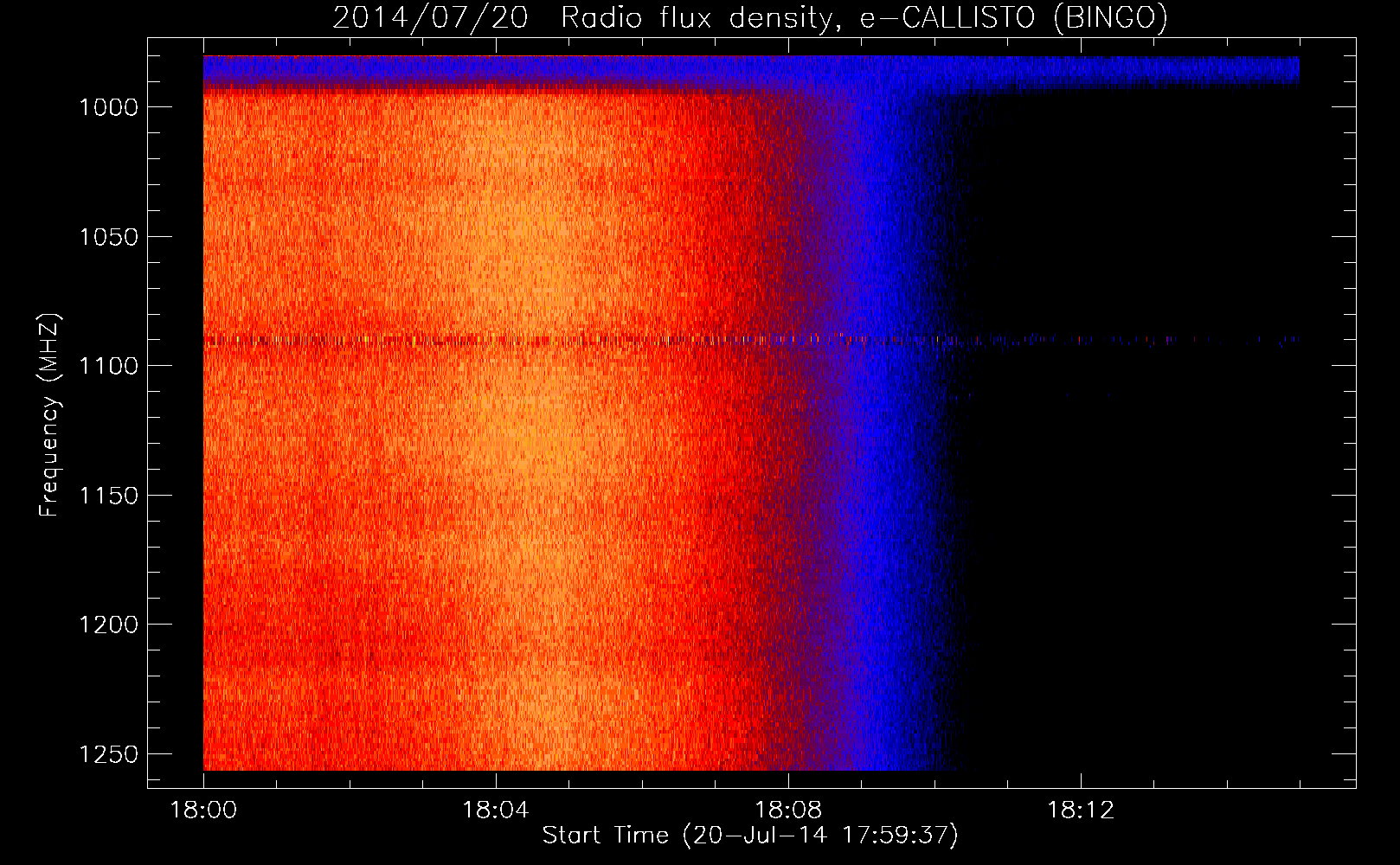Click the "Start Time (20-Jul-14 17:59:37)" label
The image size is (1400, 865).
tap(750, 835)
